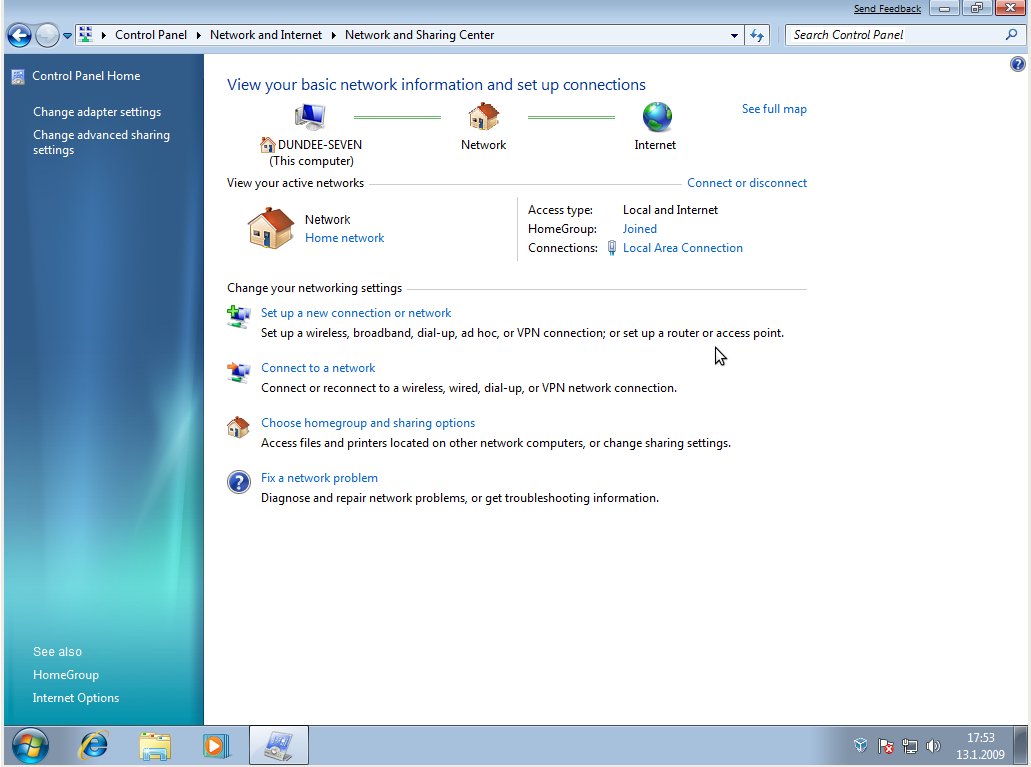This screenshot has height=767, width=1031.
Task: Click the Set up new connection icon
Action: point(239,316)
